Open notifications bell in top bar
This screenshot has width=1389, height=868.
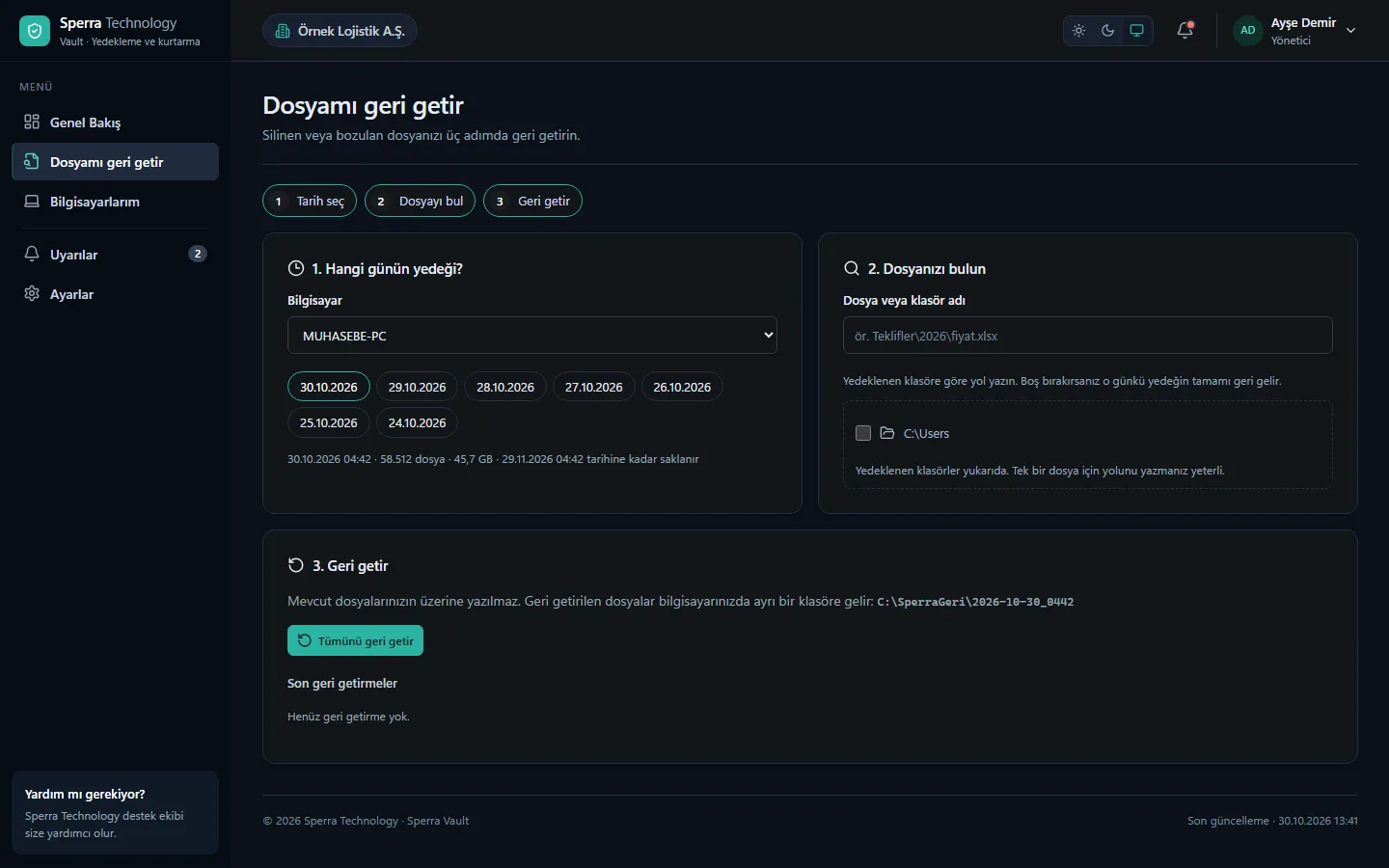coord(1185,31)
